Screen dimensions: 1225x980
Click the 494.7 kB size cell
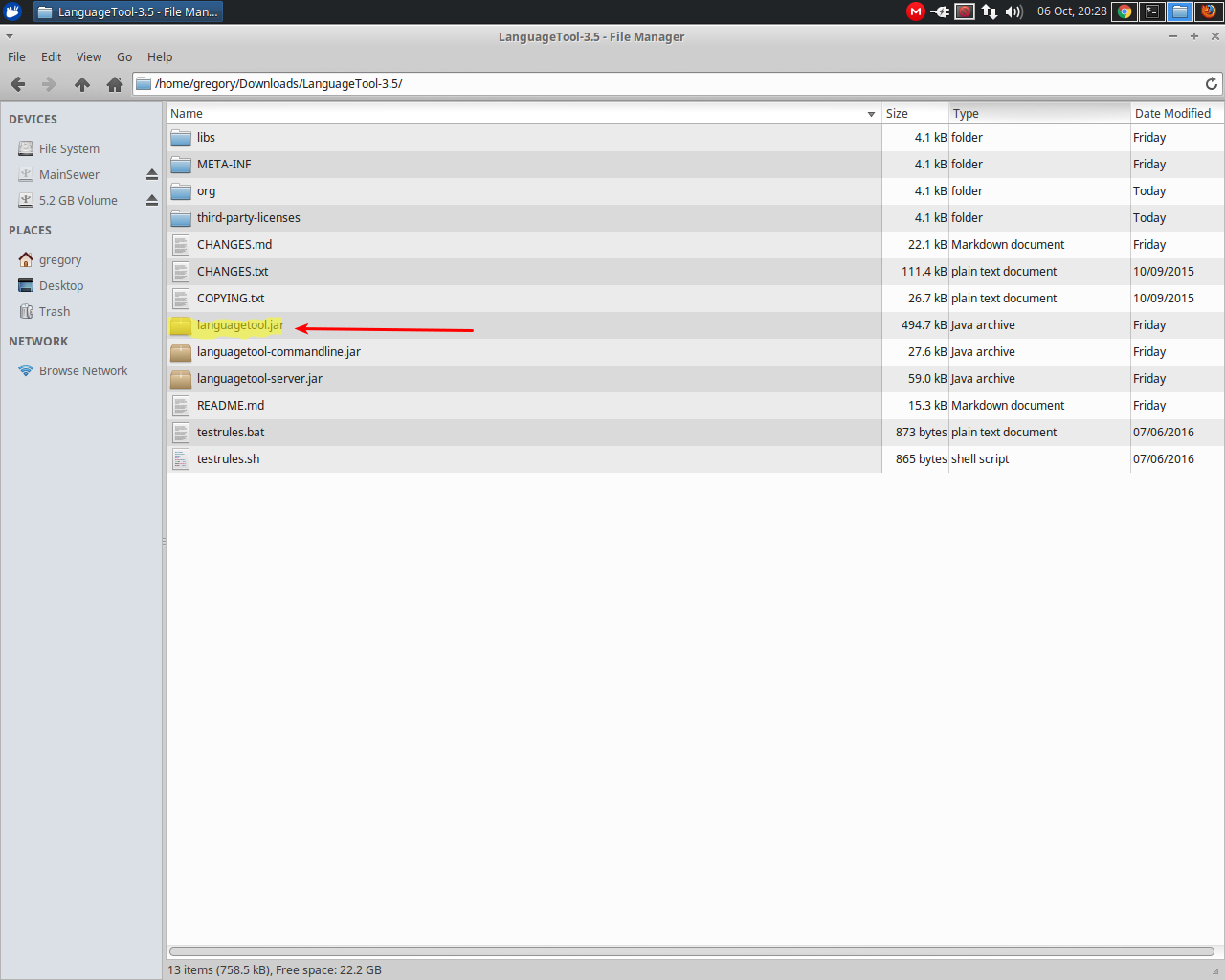pyautogui.click(x=924, y=325)
